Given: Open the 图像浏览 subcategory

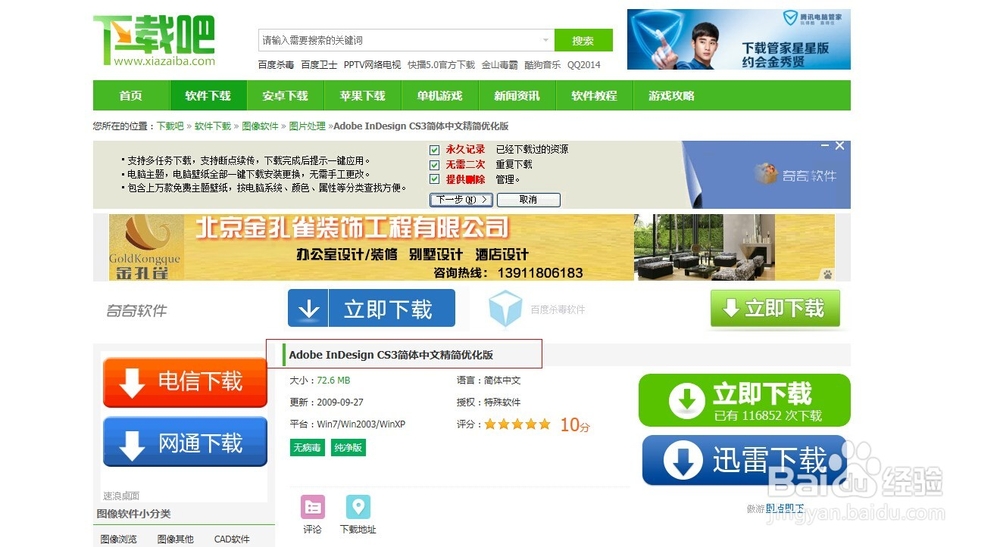Looking at the screenshot, I should click(x=119, y=539).
